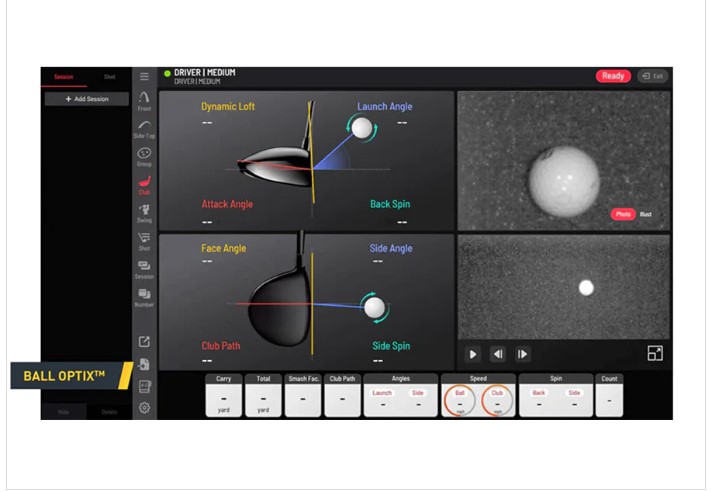The height and width of the screenshot is (492, 711).
Task: Click the Hide button at bottom left
Action: tap(63, 412)
